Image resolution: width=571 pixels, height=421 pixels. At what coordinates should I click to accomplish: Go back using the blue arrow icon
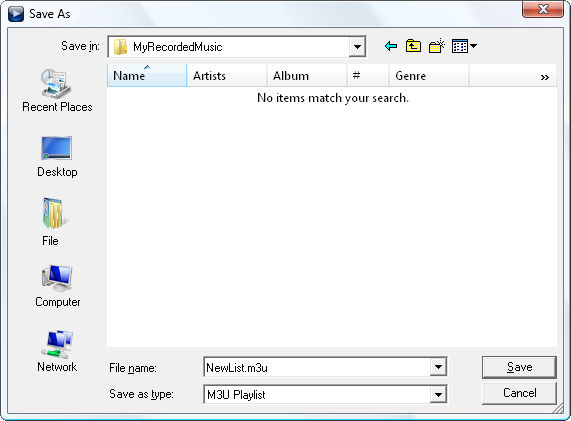pos(391,46)
